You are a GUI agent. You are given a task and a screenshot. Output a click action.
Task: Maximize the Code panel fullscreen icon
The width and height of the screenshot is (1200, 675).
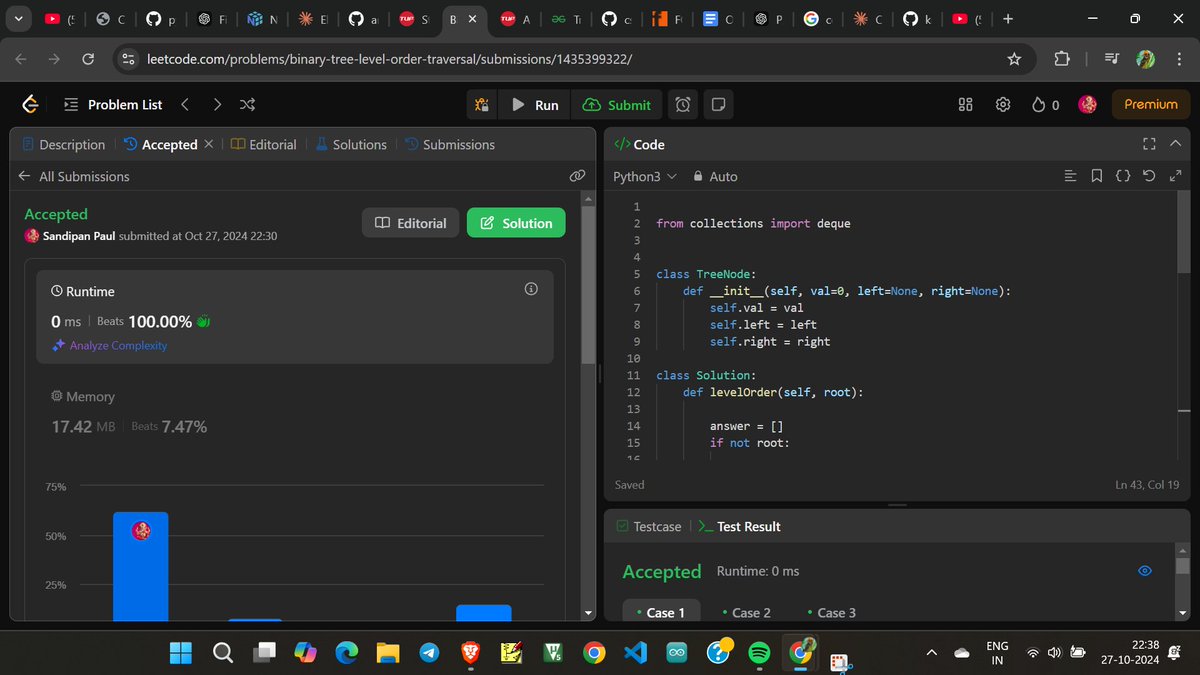click(1149, 144)
